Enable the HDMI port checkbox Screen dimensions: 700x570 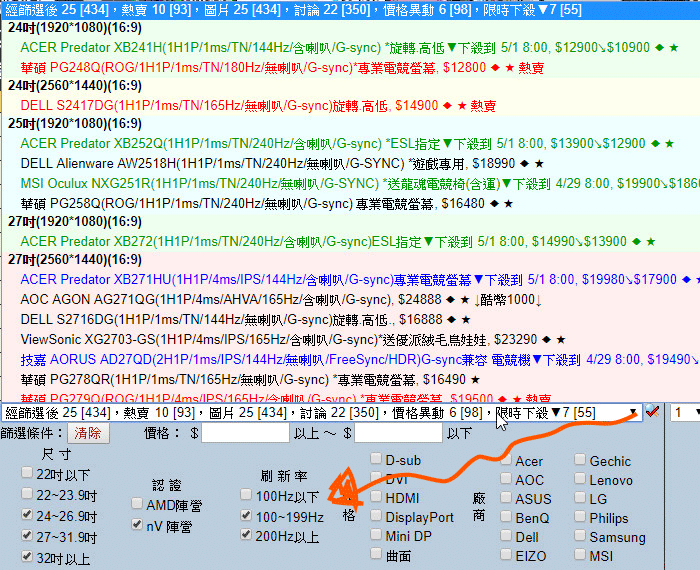click(376, 496)
